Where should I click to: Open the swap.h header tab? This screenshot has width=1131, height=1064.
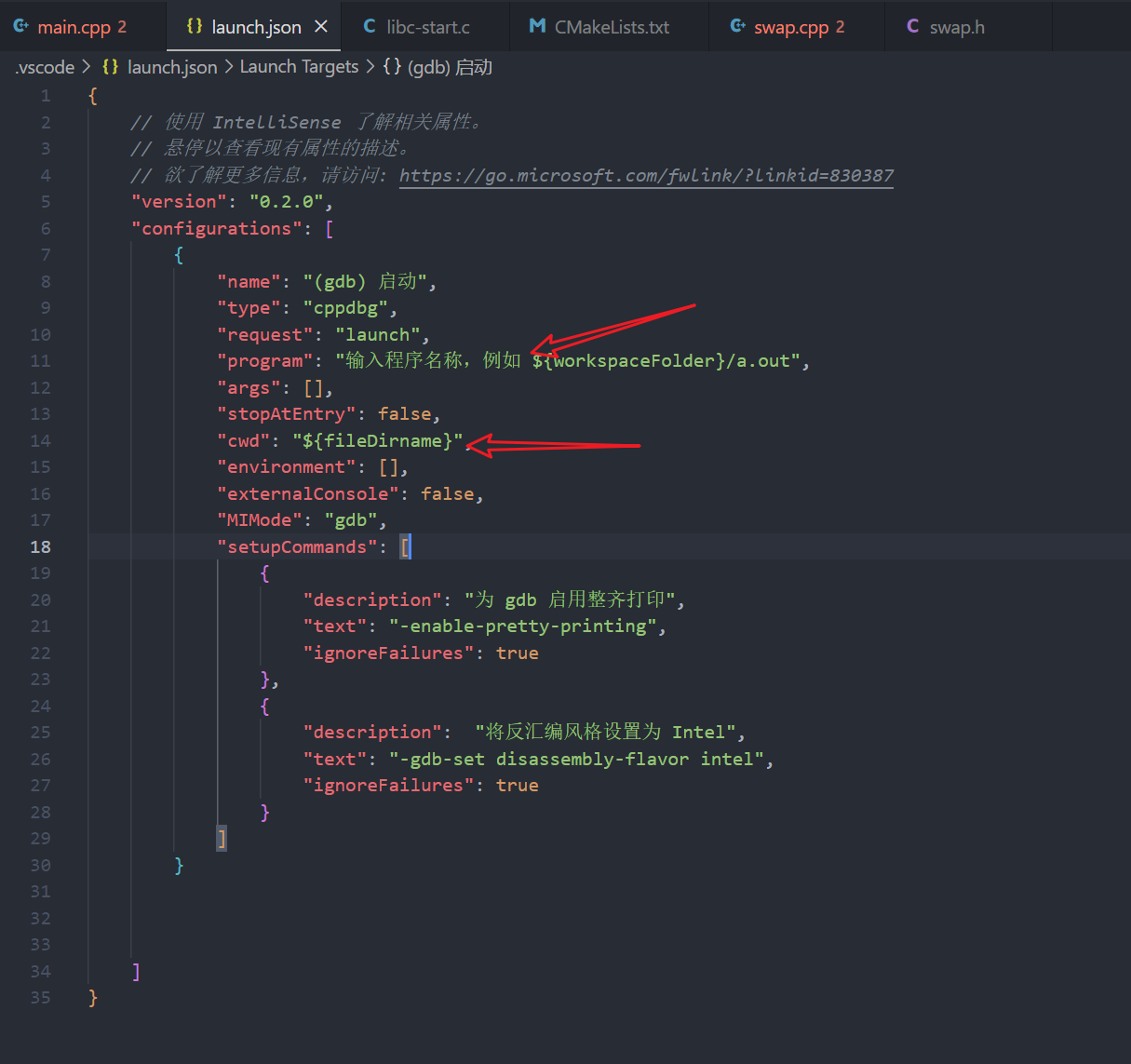point(956,27)
